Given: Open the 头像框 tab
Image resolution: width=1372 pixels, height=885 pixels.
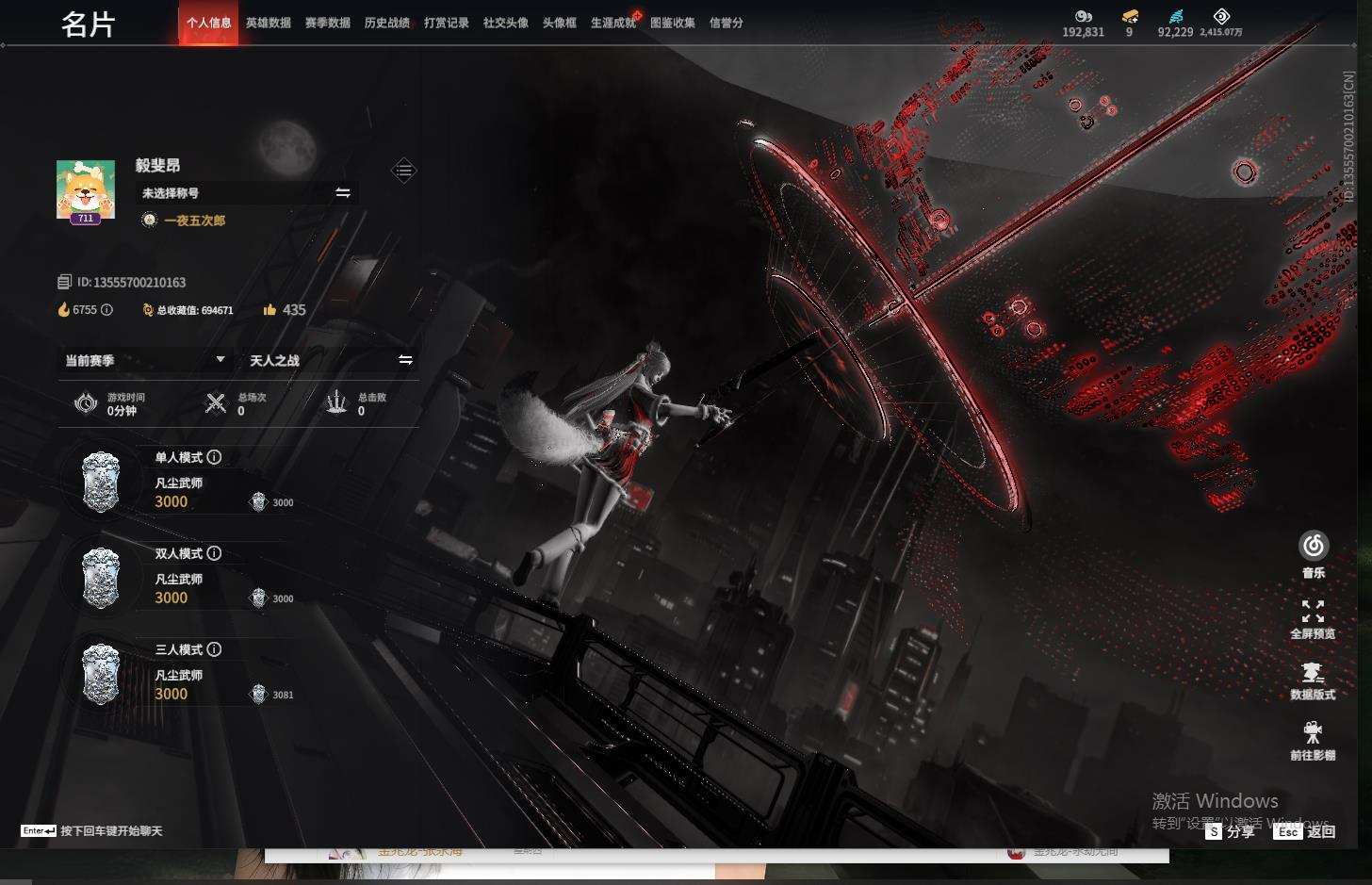Looking at the screenshot, I should (x=559, y=23).
